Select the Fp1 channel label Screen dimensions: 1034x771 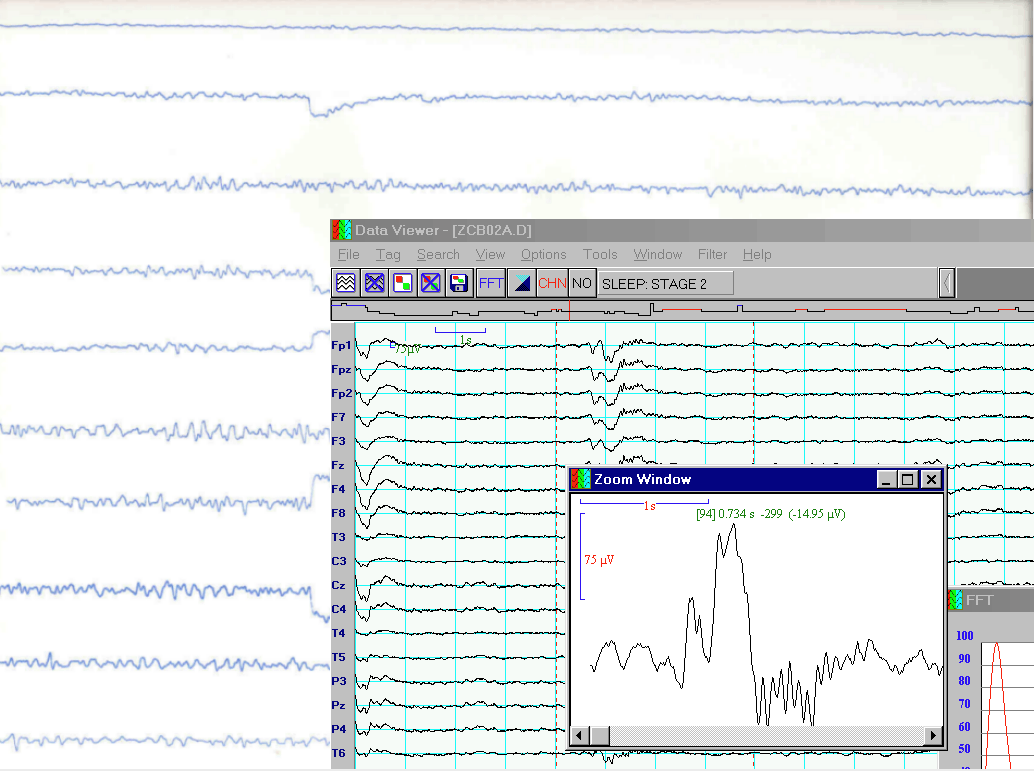342,346
